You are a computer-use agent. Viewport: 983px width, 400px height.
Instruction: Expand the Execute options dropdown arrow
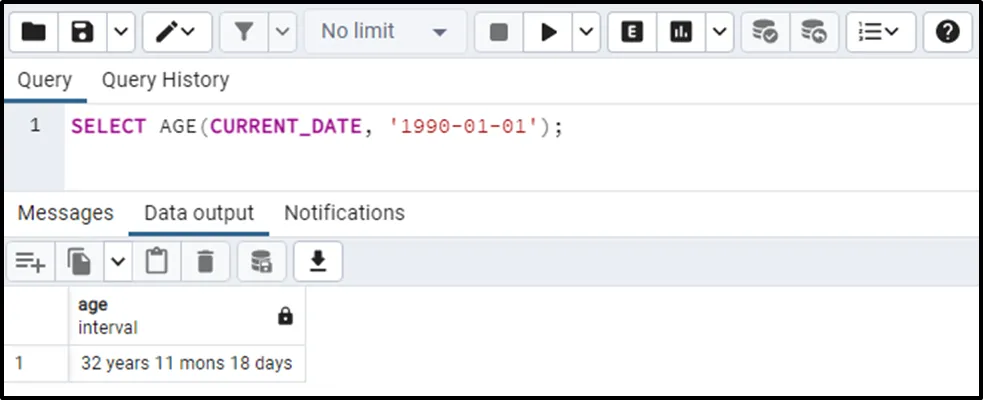click(585, 32)
